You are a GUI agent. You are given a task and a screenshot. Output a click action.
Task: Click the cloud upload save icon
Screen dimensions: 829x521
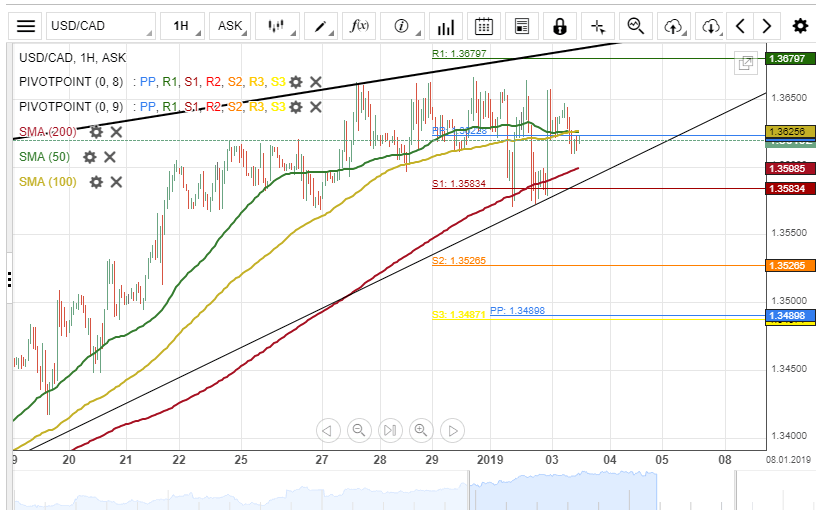click(x=673, y=26)
